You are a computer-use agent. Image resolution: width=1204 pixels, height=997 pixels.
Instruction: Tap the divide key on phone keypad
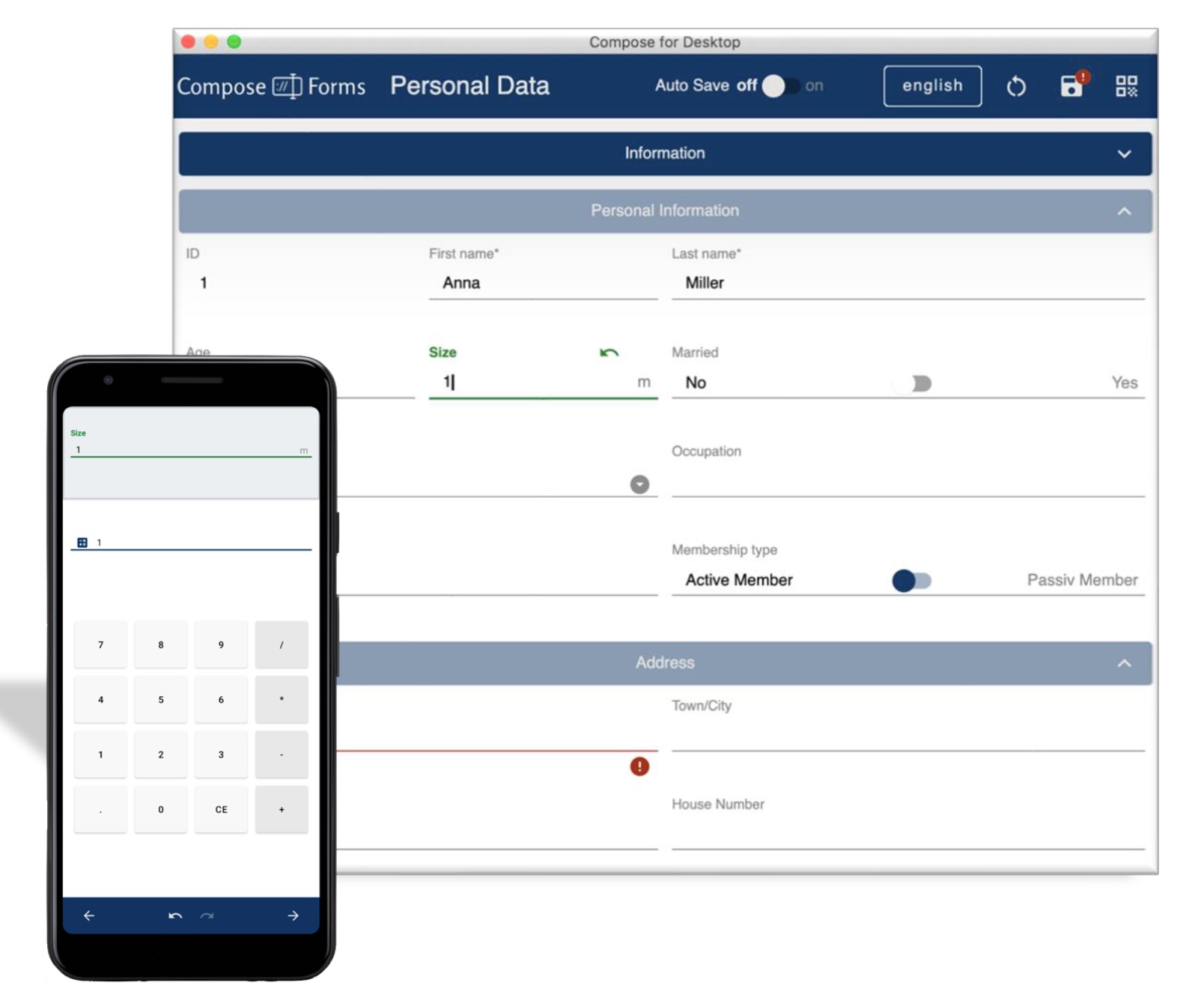(282, 644)
